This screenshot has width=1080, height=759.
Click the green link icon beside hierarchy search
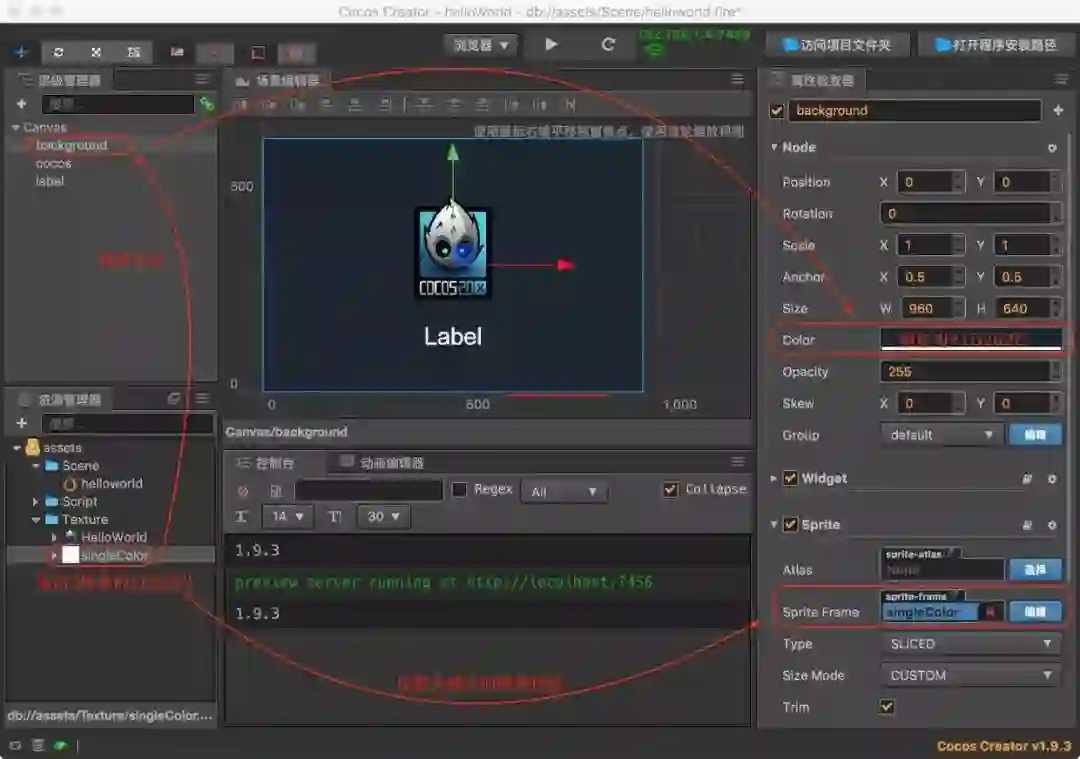[207, 104]
